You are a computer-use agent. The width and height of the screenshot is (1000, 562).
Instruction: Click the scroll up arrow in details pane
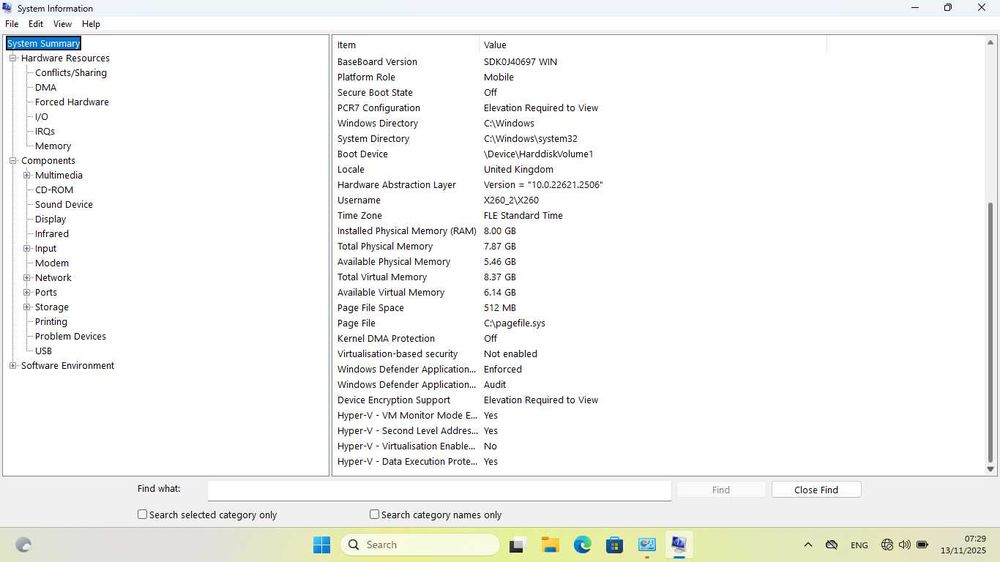[990, 43]
